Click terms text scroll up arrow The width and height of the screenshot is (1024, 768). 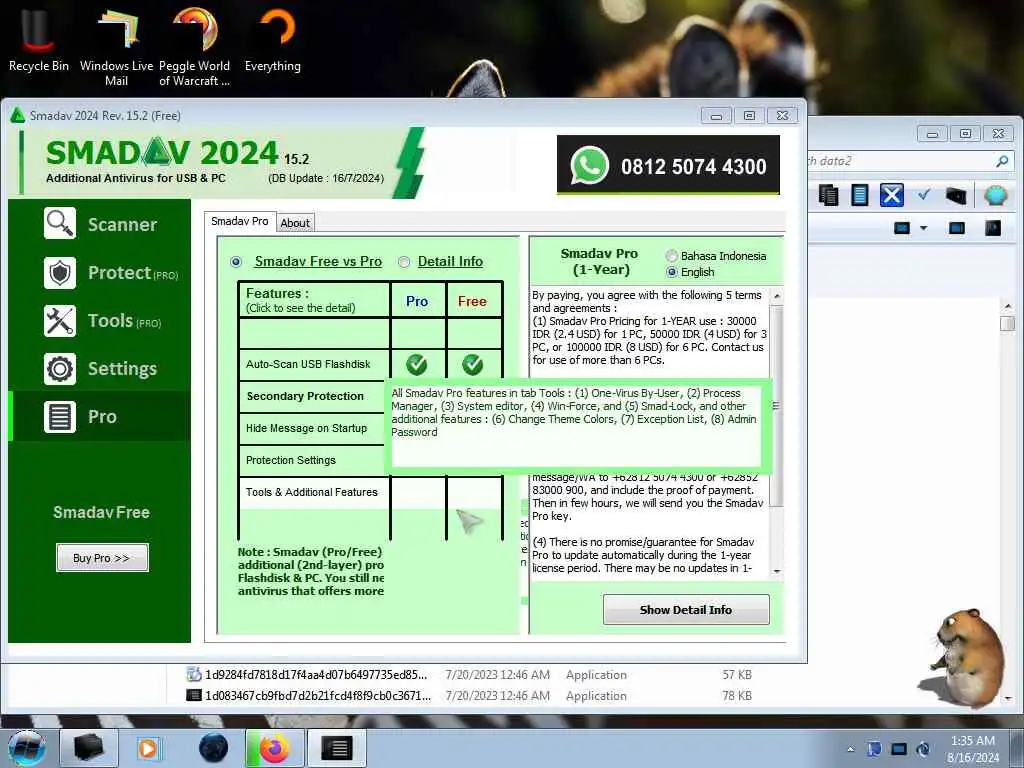click(x=776, y=296)
